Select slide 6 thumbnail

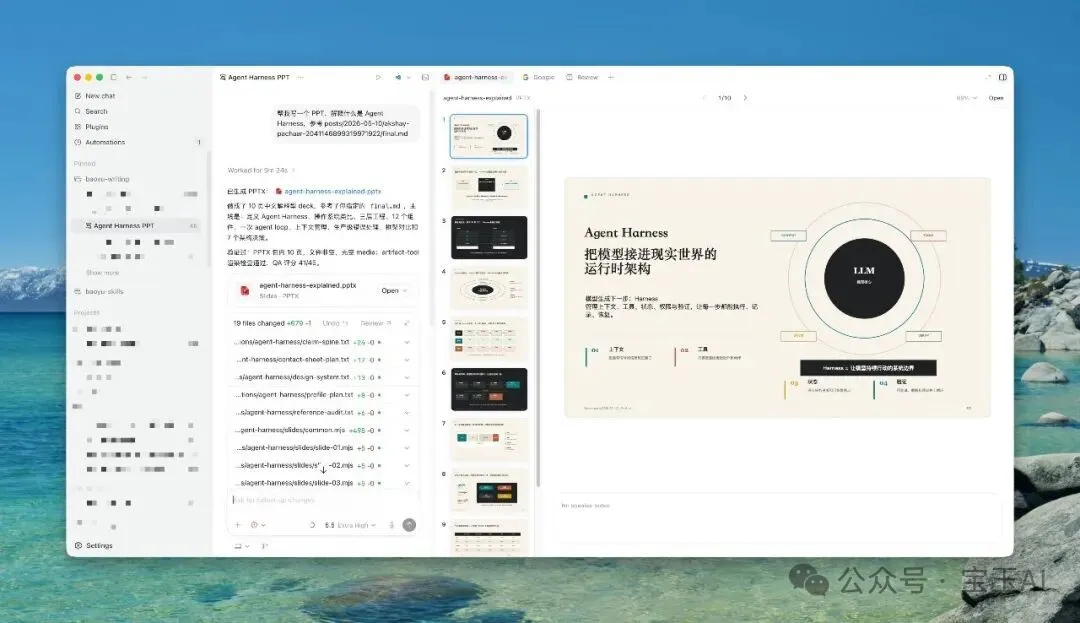489,389
